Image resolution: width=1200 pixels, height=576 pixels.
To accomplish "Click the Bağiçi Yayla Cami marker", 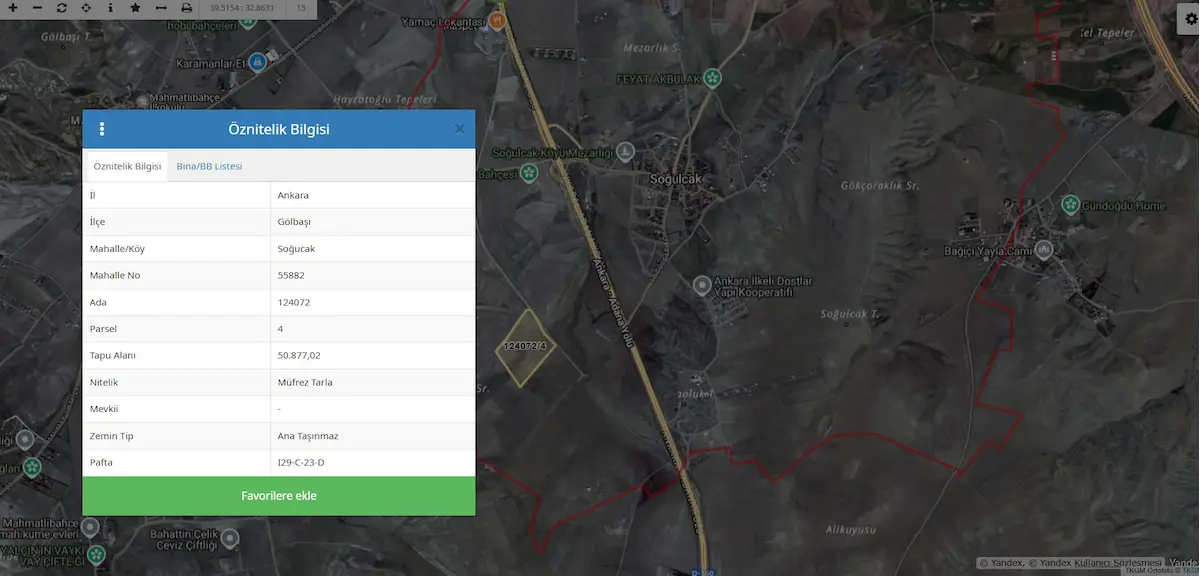I will (x=1044, y=250).
